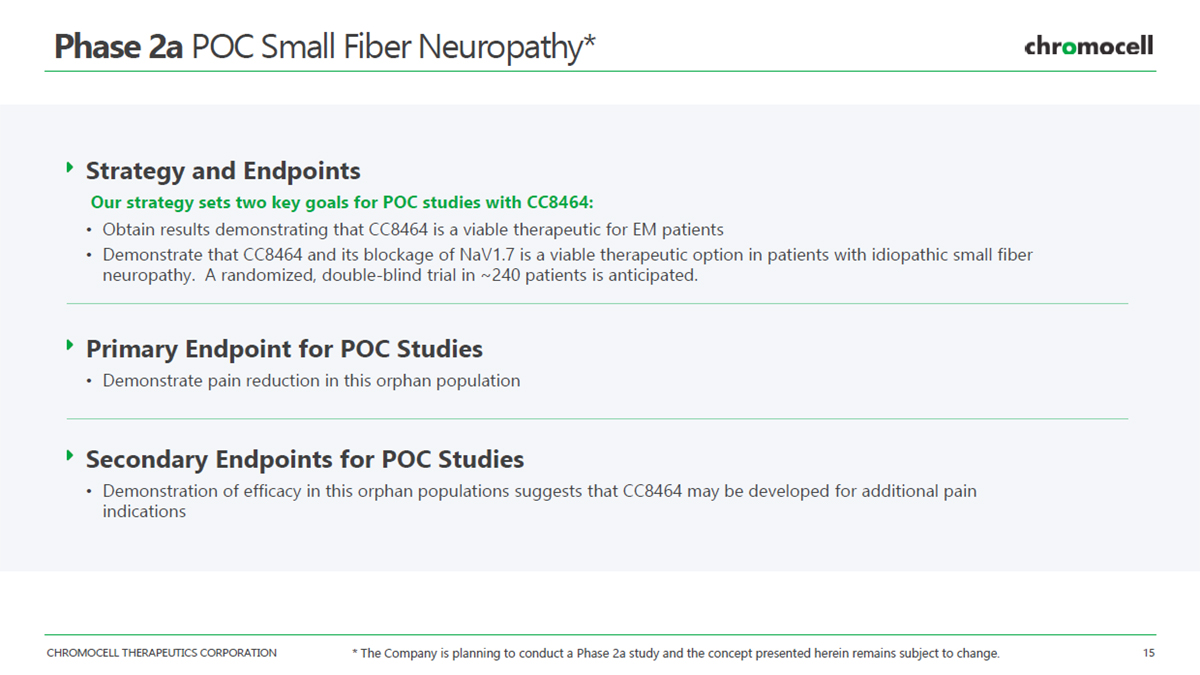Click the divider line above Secondary Endpoints
Screen dimensions: 1200x675
point(597,419)
